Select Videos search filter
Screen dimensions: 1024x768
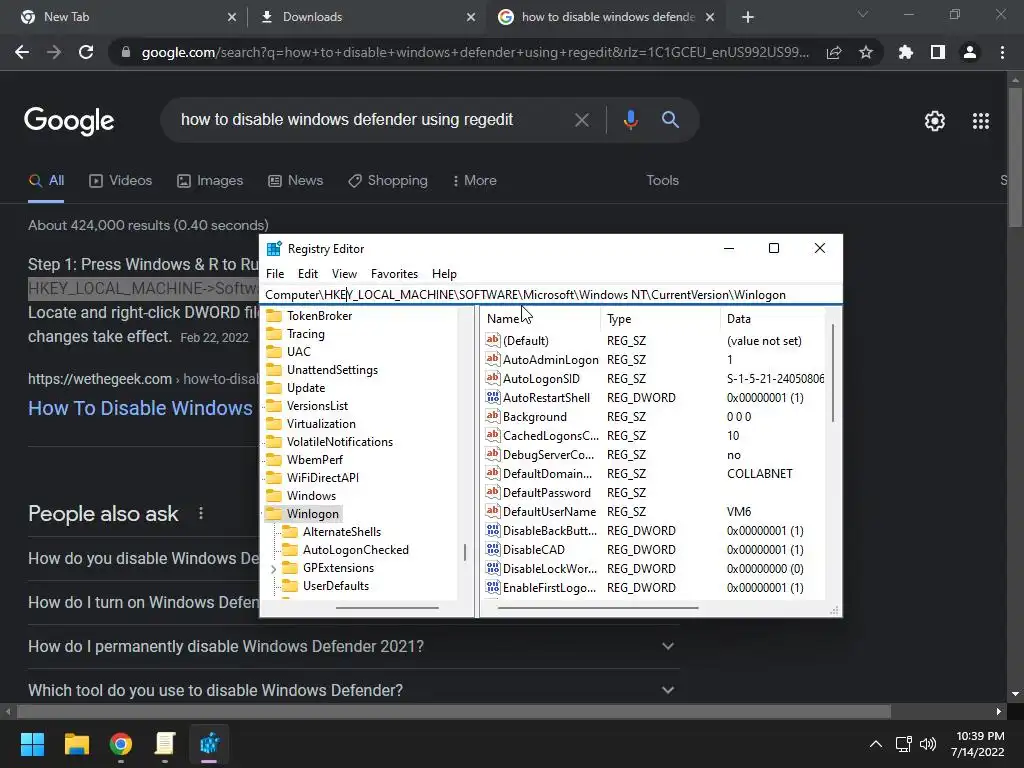(121, 180)
